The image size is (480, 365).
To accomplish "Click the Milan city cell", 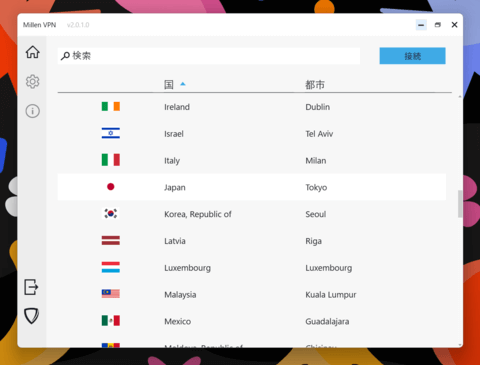I will click(316, 161).
